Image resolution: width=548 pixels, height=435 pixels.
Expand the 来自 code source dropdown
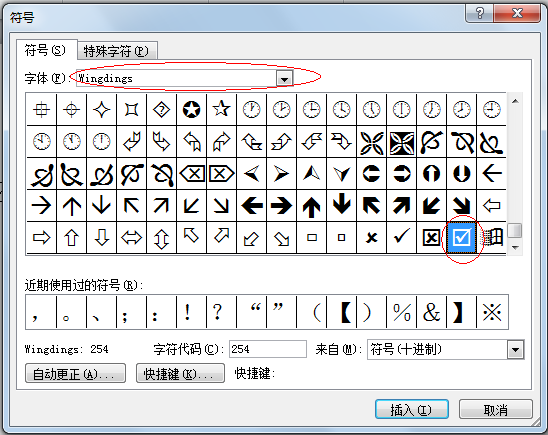coord(516,349)
